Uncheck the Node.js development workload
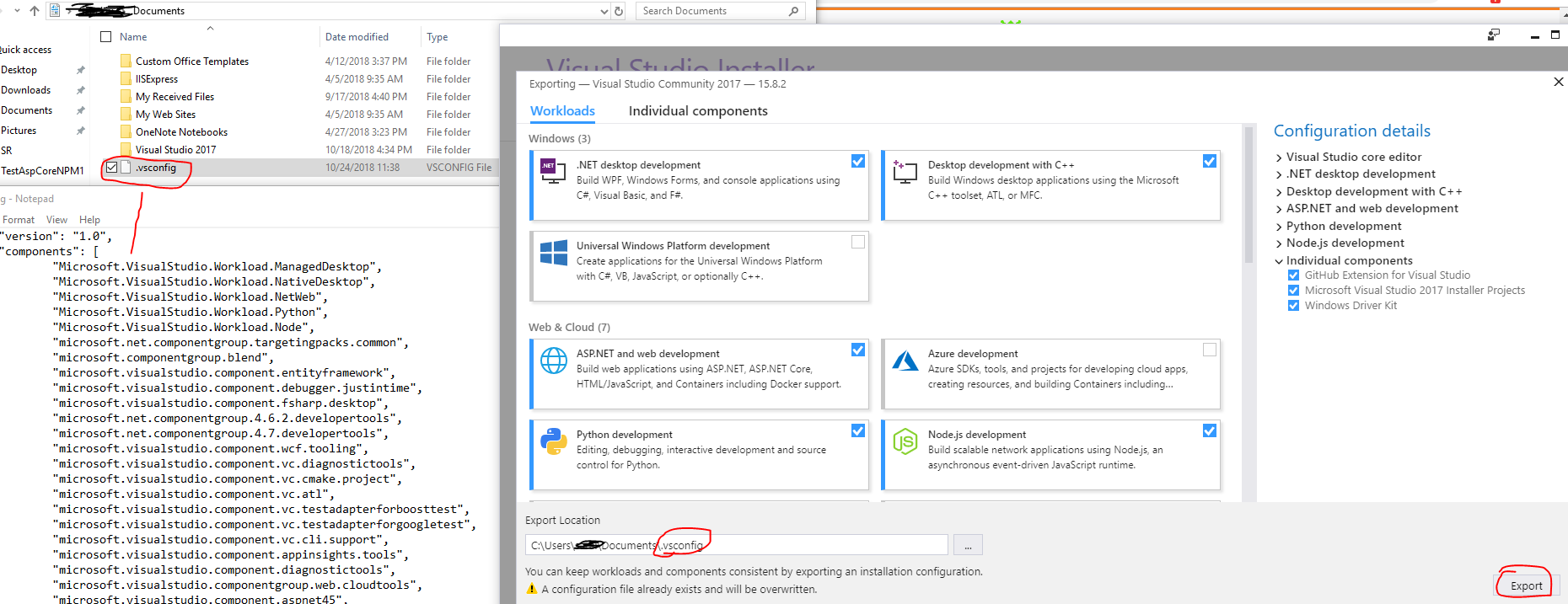The height and width of the screenshot is (604, 1568). pyautogui.click(x=1210, y=430)
